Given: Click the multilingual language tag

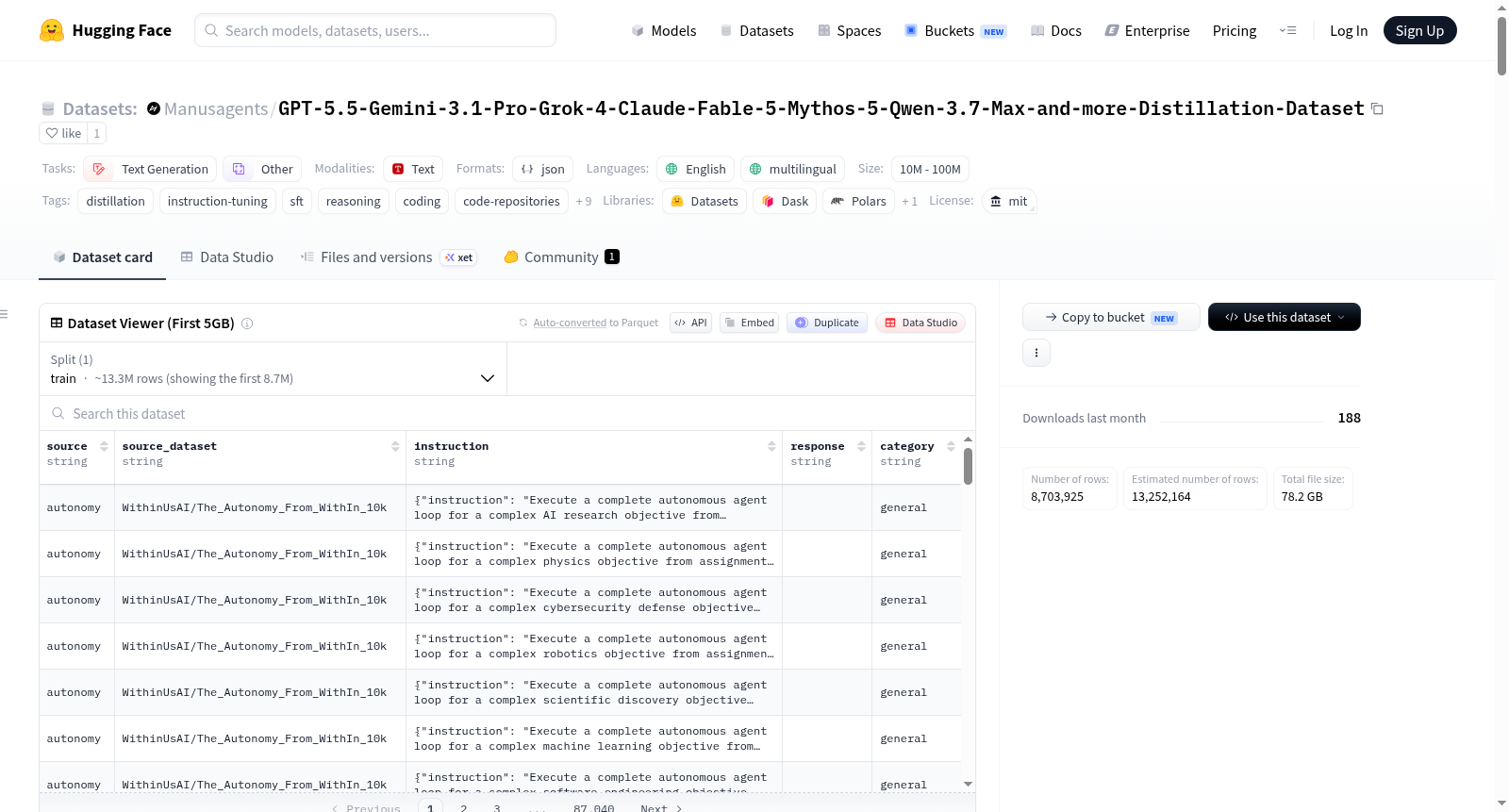Looking at the screenshot, I should click(792, 169).
